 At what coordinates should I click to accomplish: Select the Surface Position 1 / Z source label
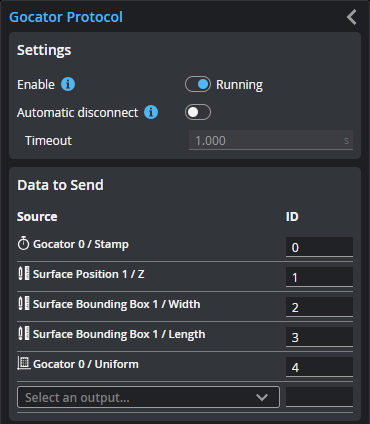(89, 274)
